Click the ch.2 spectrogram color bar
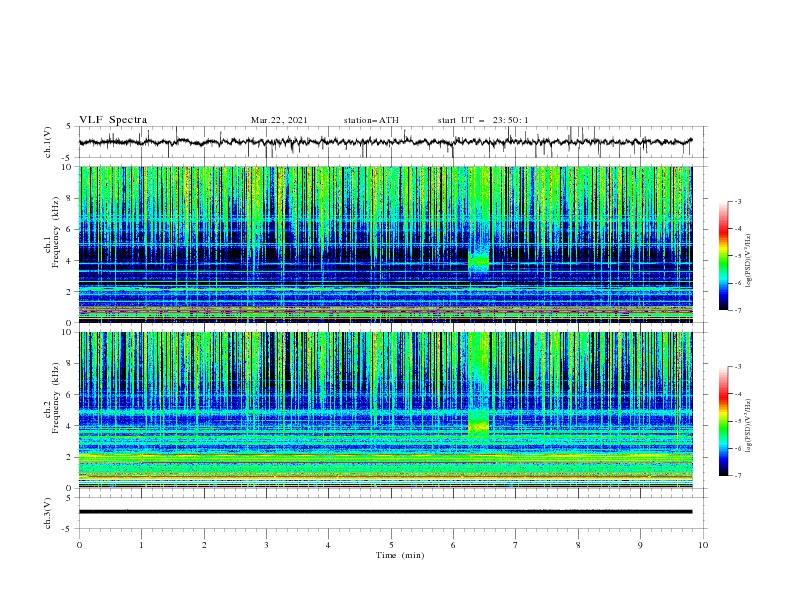This screenshot has width=792, height=612. (x=723, y=421)
